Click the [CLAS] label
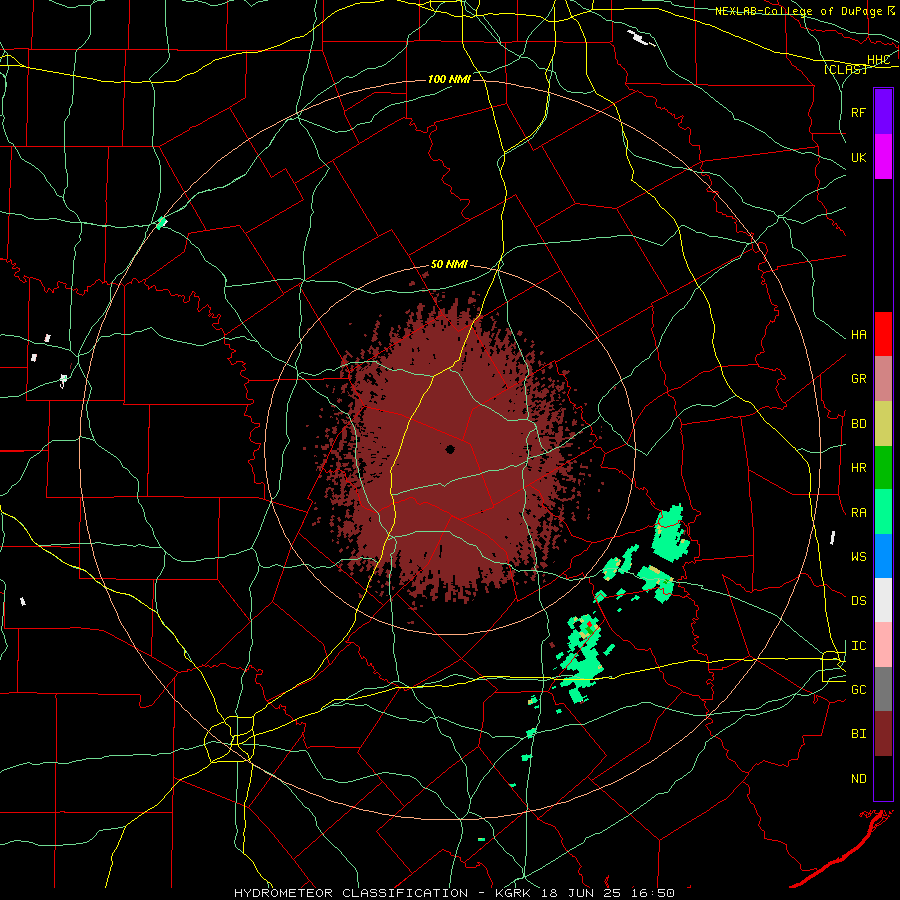This screenshot has width=900, height=900. pyautogui.click(x=845, y=69)
